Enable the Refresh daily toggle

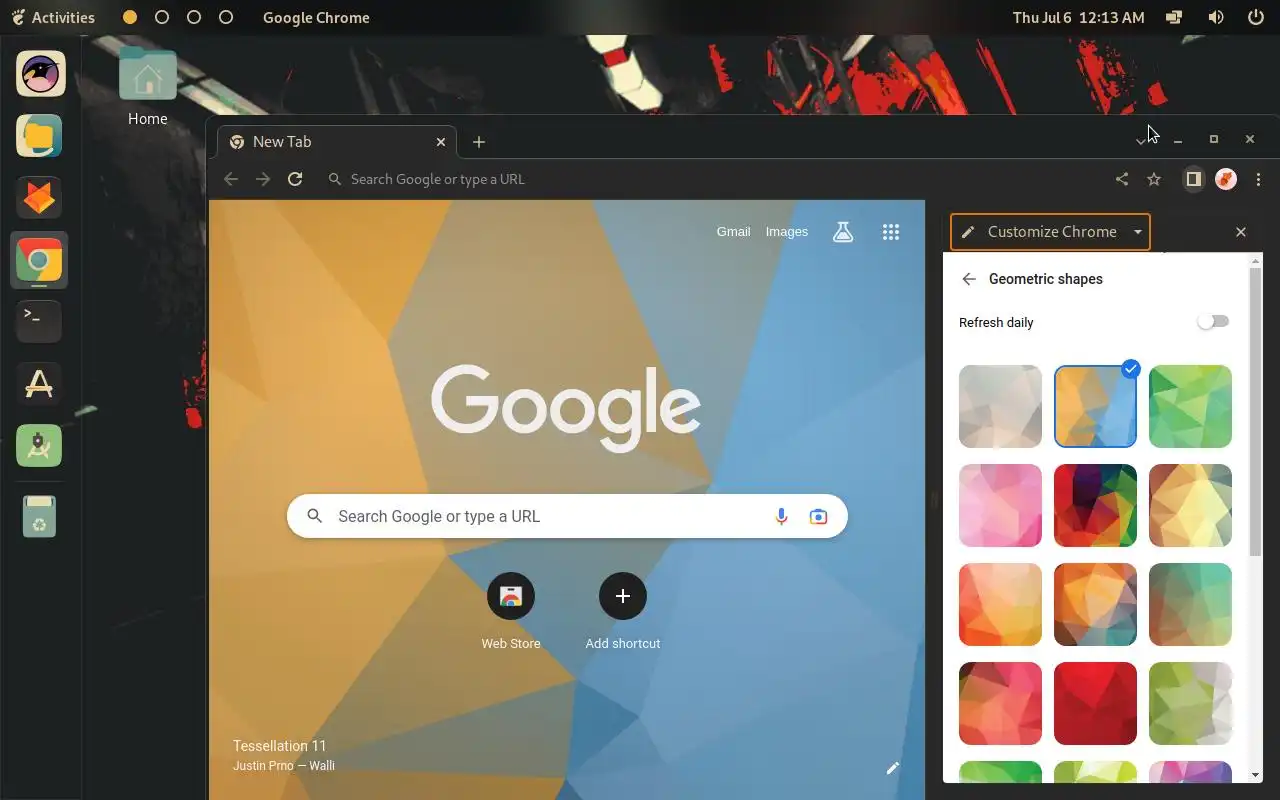pos(1213,322)
